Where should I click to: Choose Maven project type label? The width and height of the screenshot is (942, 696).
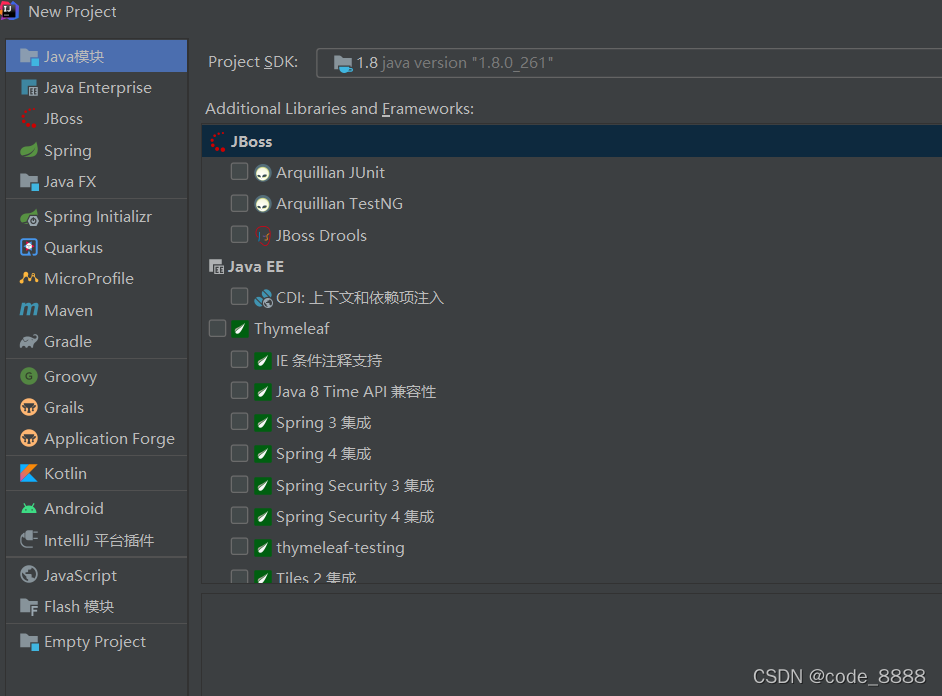68,310
